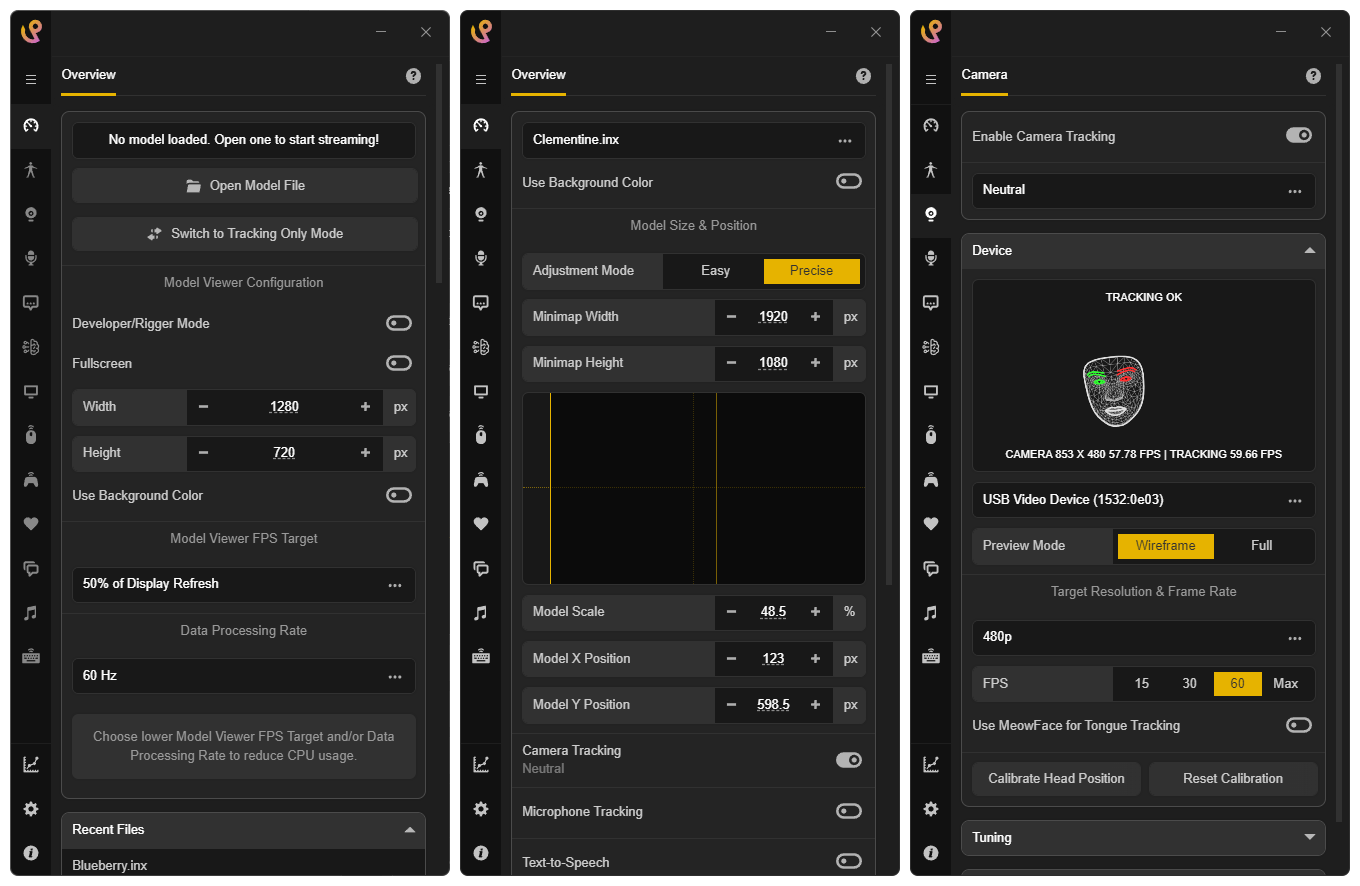Image resolution: width=1360 pixels, height=886 pixels.
Task: Click the monitor icon in the Clementine window sidebar
Action: (x=481, y=391)
